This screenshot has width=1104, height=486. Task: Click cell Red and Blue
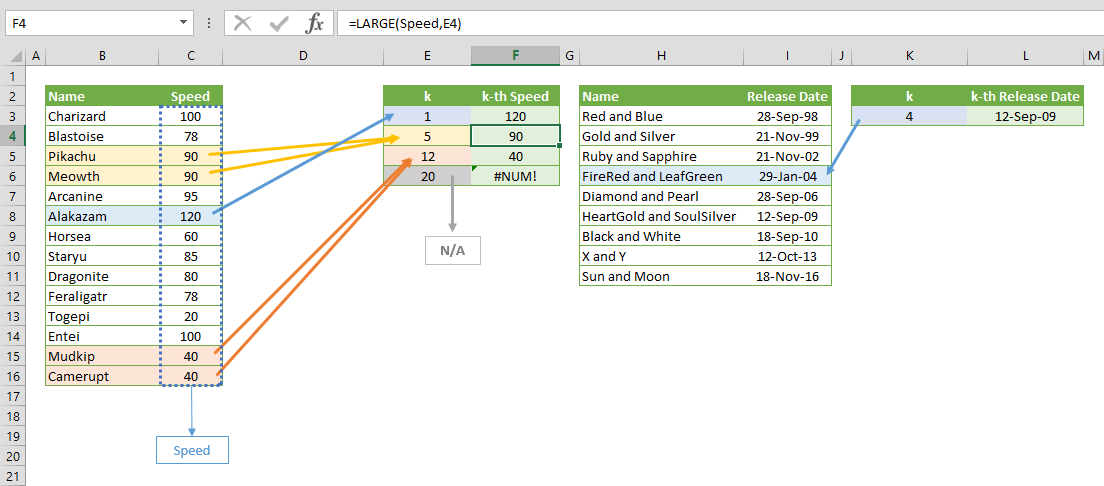point(661,116)
